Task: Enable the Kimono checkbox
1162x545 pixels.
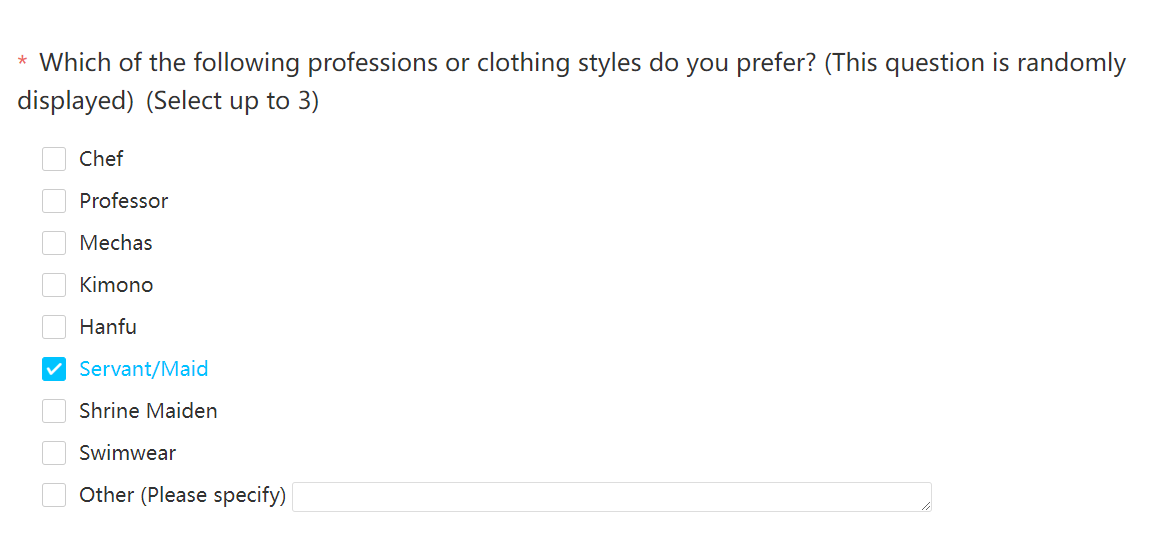Action: [54, 285]
